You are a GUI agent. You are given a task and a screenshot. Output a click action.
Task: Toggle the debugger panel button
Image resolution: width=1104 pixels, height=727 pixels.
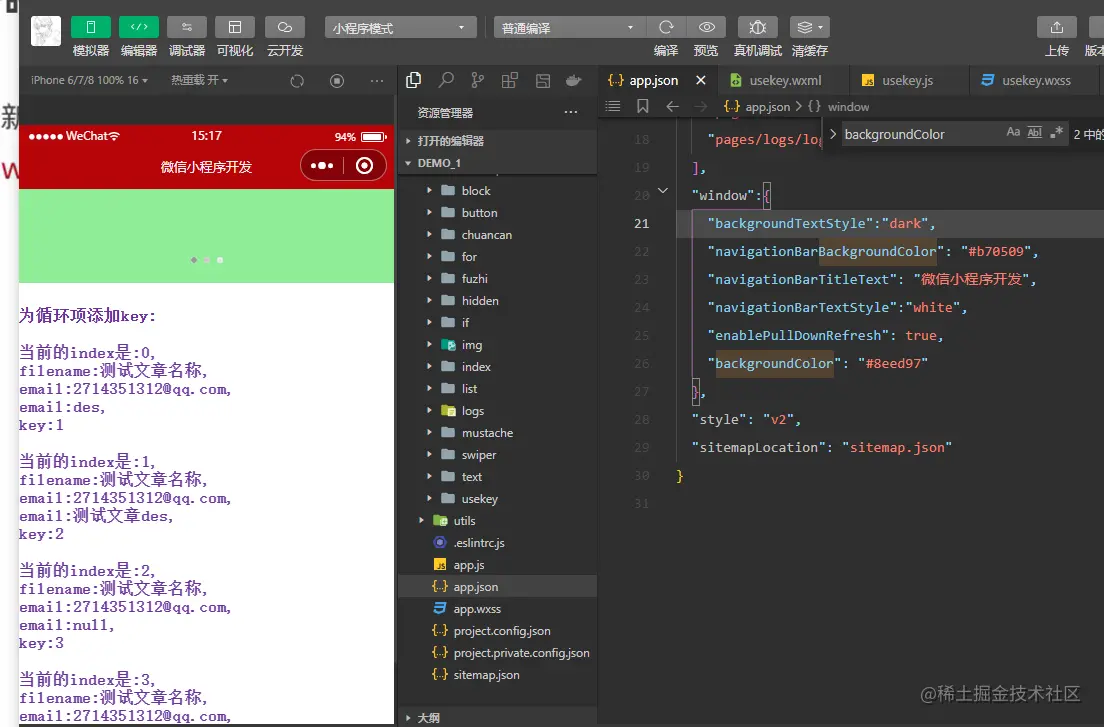[187, 27]
